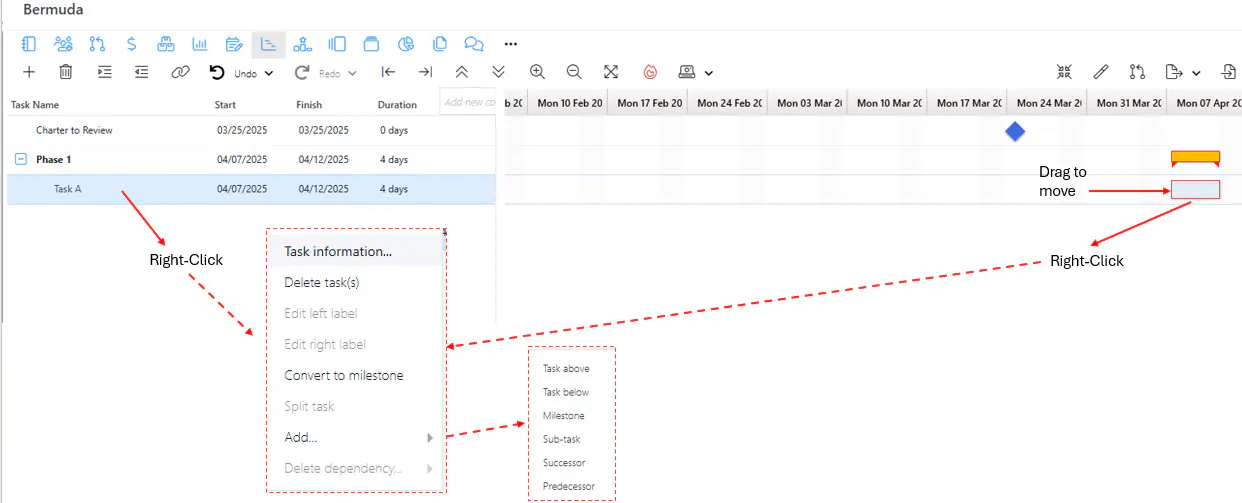Open the pie chart report icon
Image resolution: width=1242 pixels, height=503 pixels.
(x=405, y=44)
